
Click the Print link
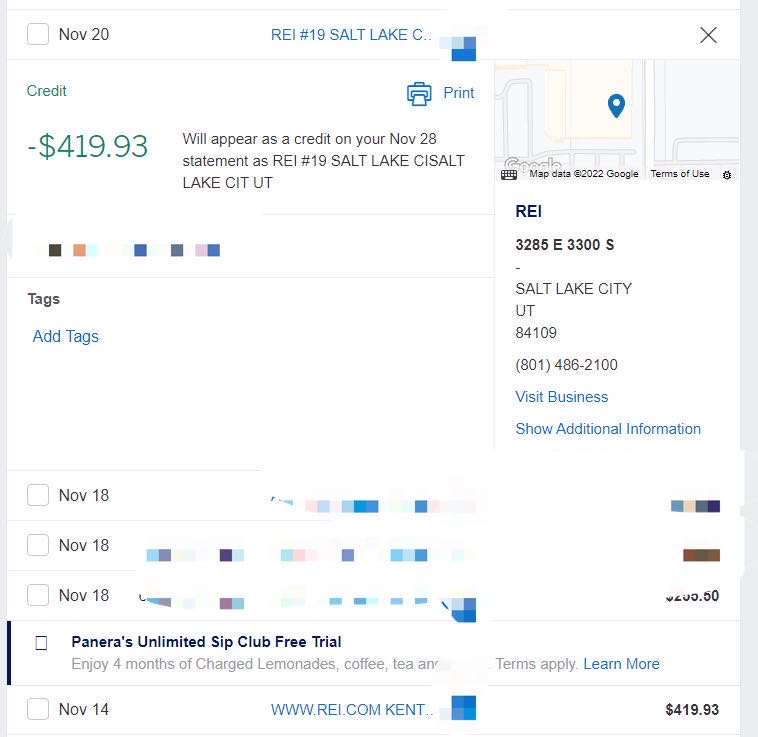tap(459, 93)
